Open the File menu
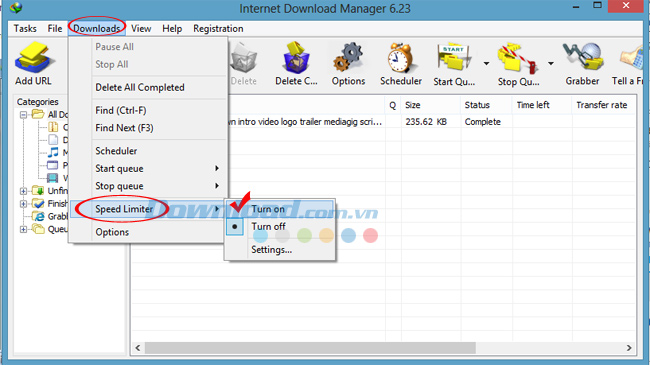This screenshot has height=365, width=650. point(55,29)
